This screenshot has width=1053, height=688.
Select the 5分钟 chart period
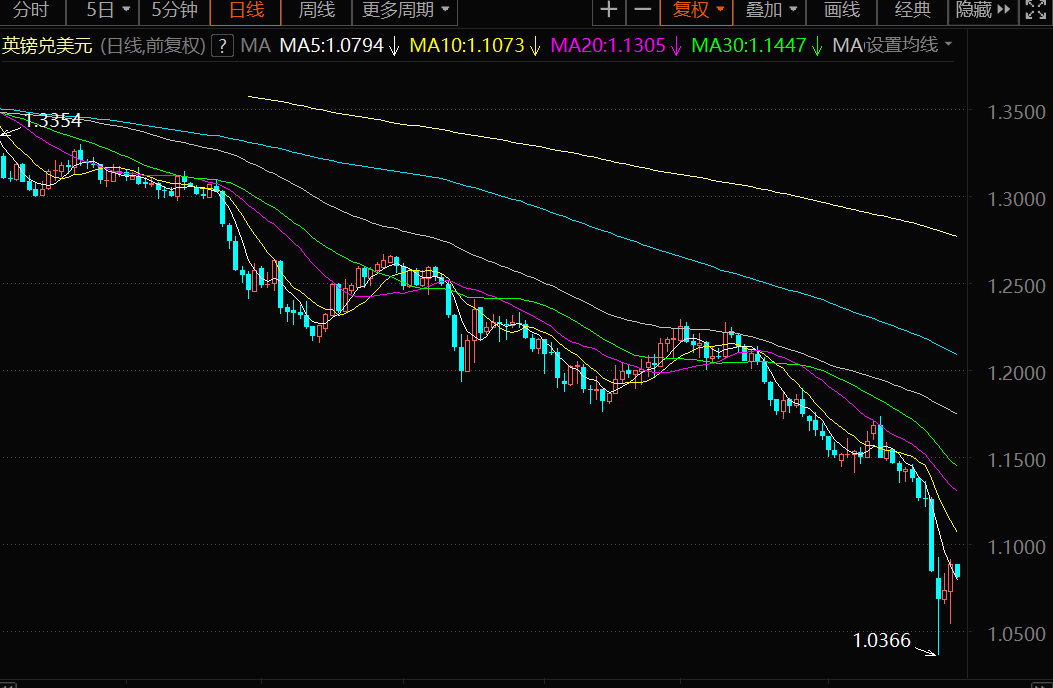tap(175, 10)
